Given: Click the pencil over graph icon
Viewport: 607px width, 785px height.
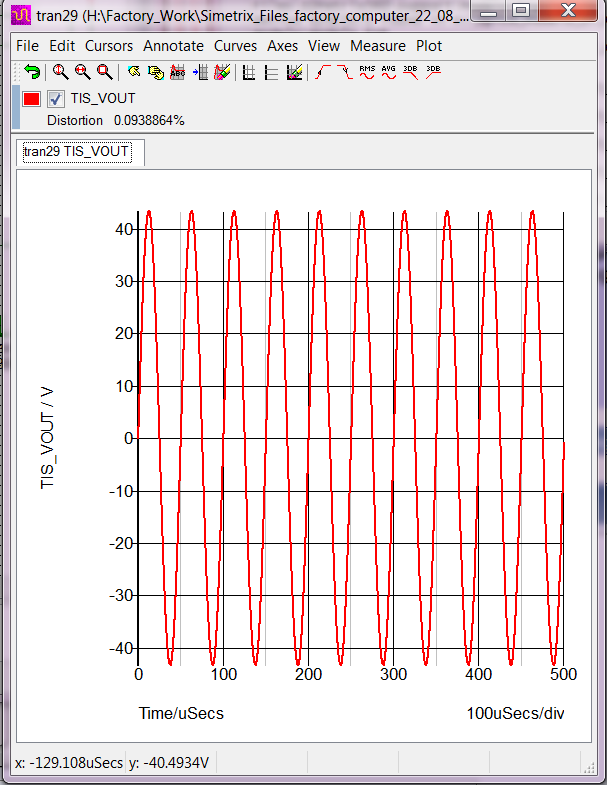Looking at the screenshot, I should [x=222, y=73].
